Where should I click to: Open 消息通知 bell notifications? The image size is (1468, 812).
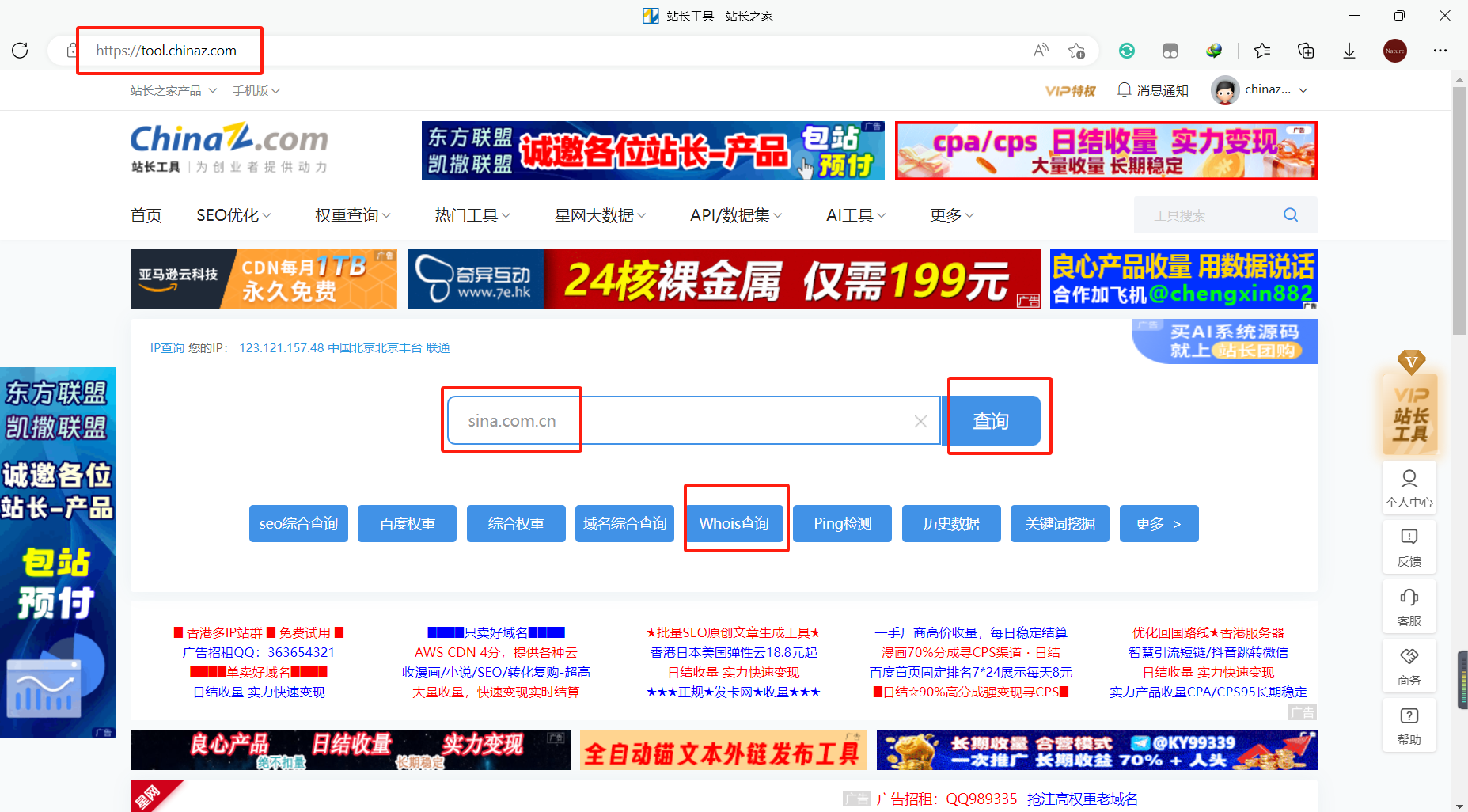coord(1152,90)
